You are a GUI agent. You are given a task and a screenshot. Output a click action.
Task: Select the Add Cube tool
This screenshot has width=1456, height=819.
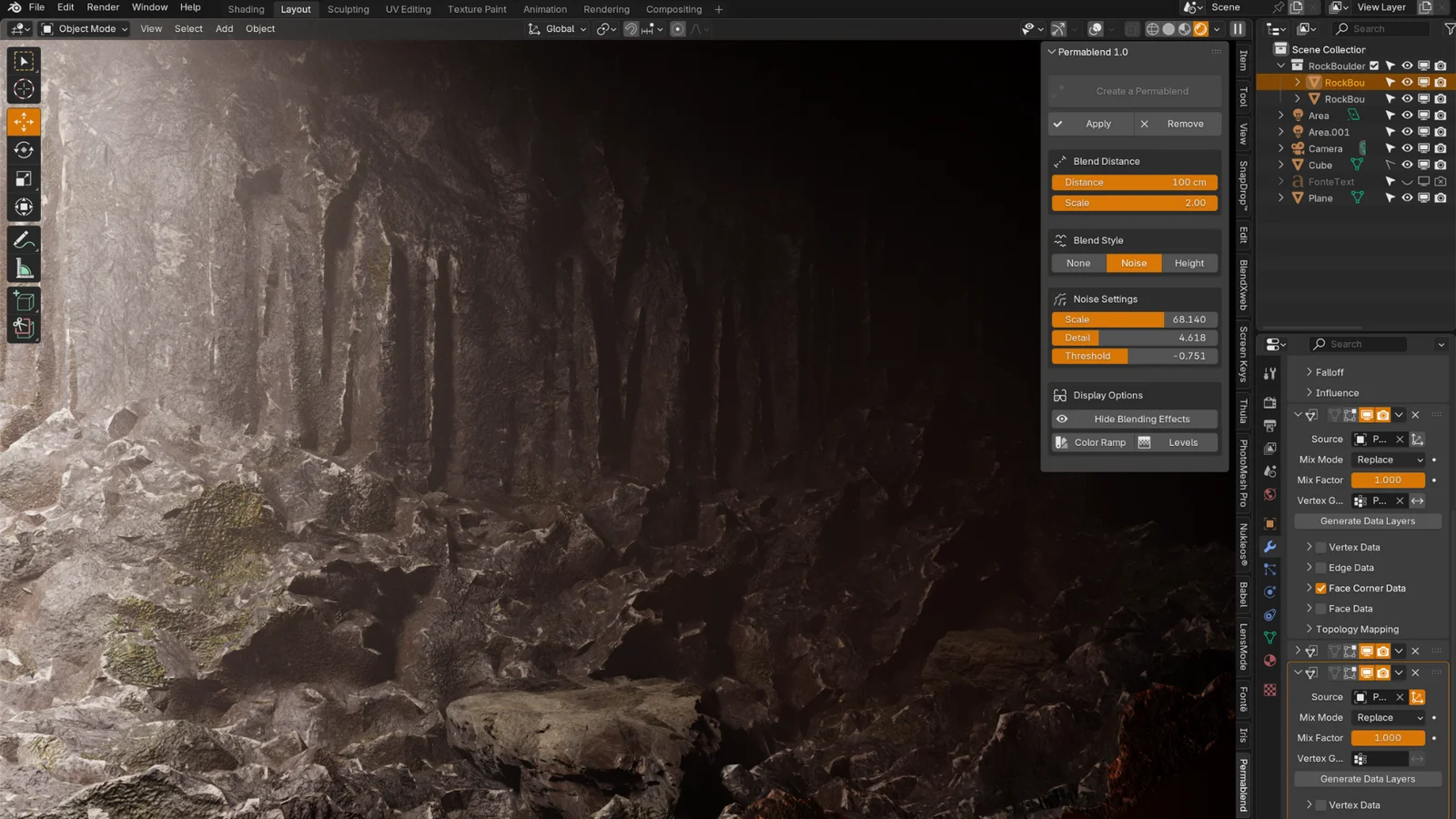tap(24, 300)
